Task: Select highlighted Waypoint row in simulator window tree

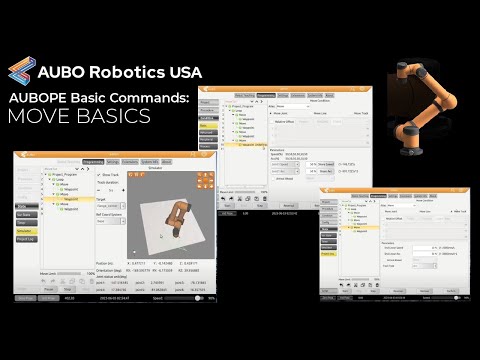Action: click(68, 199)
